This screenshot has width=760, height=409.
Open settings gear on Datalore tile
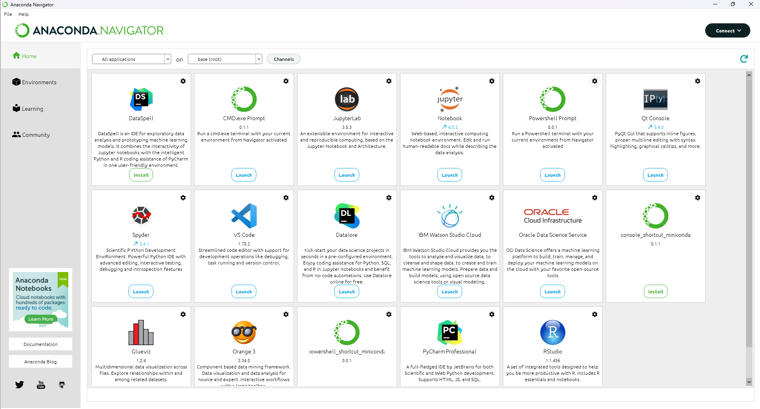pos(389,198)
